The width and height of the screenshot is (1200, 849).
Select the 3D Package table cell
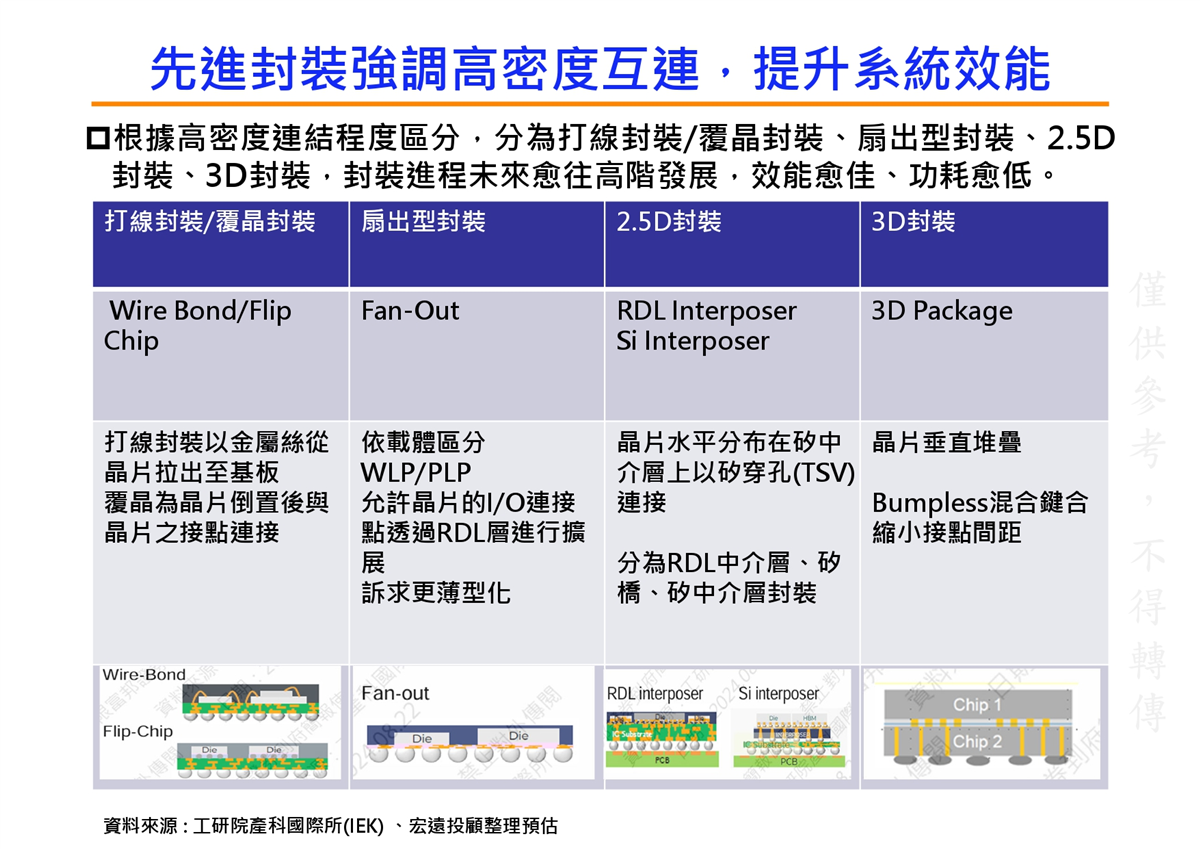click(x=942, y=311)
